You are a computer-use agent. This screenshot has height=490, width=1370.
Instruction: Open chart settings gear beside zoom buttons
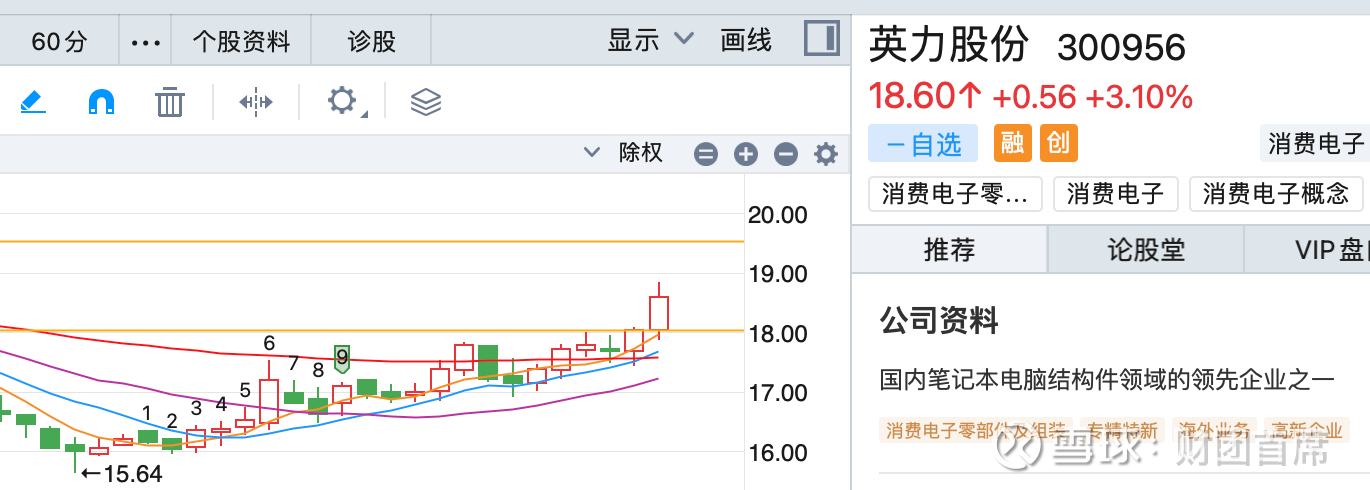click(825, 154)
